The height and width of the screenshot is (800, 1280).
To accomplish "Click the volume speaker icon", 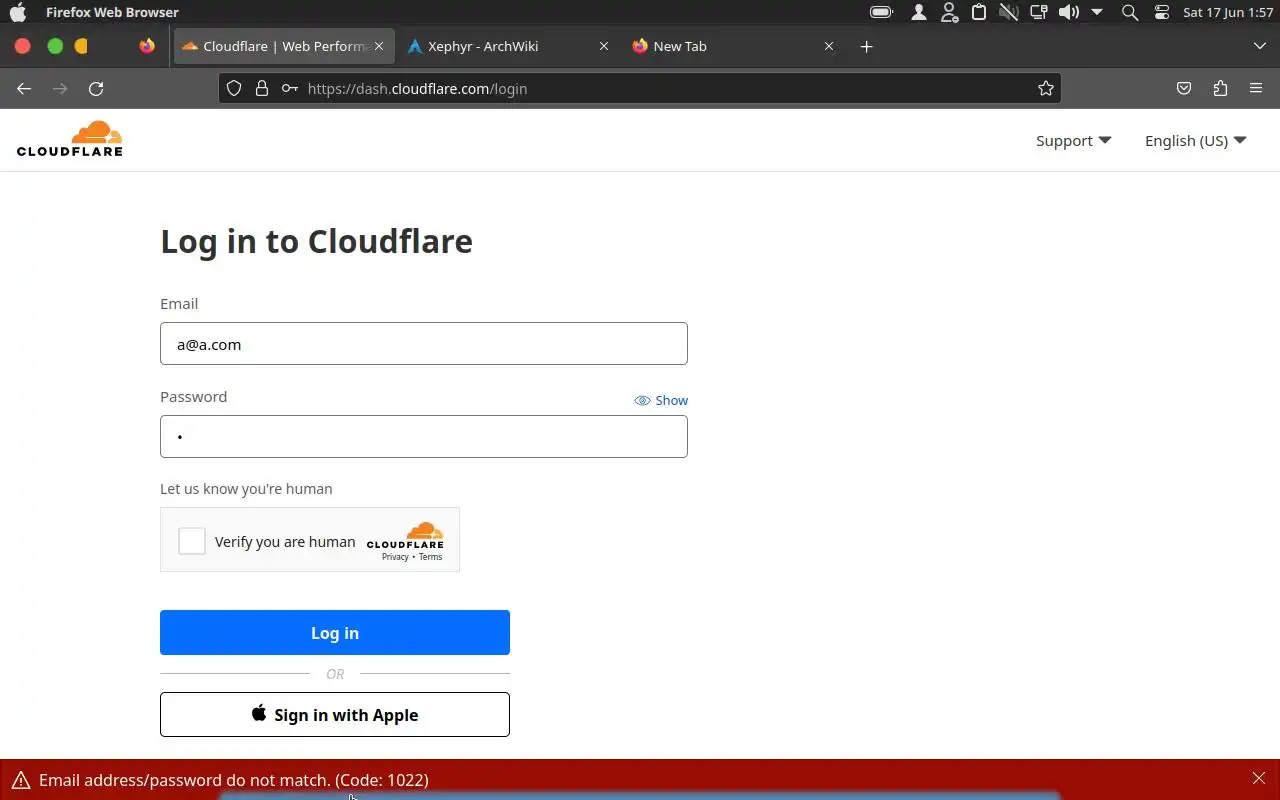I will pos(1069,13).
